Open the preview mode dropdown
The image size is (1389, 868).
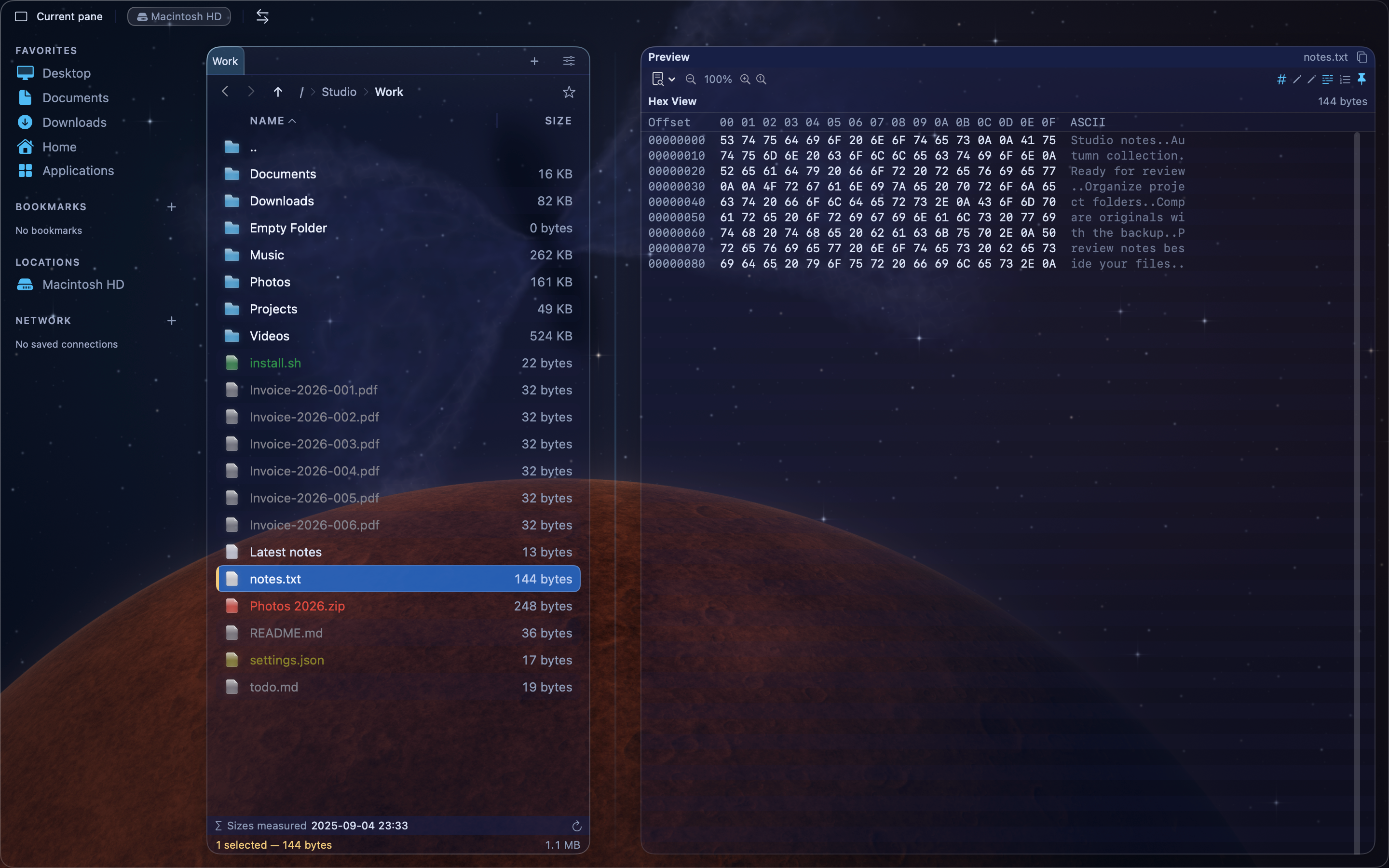point(664,79)
